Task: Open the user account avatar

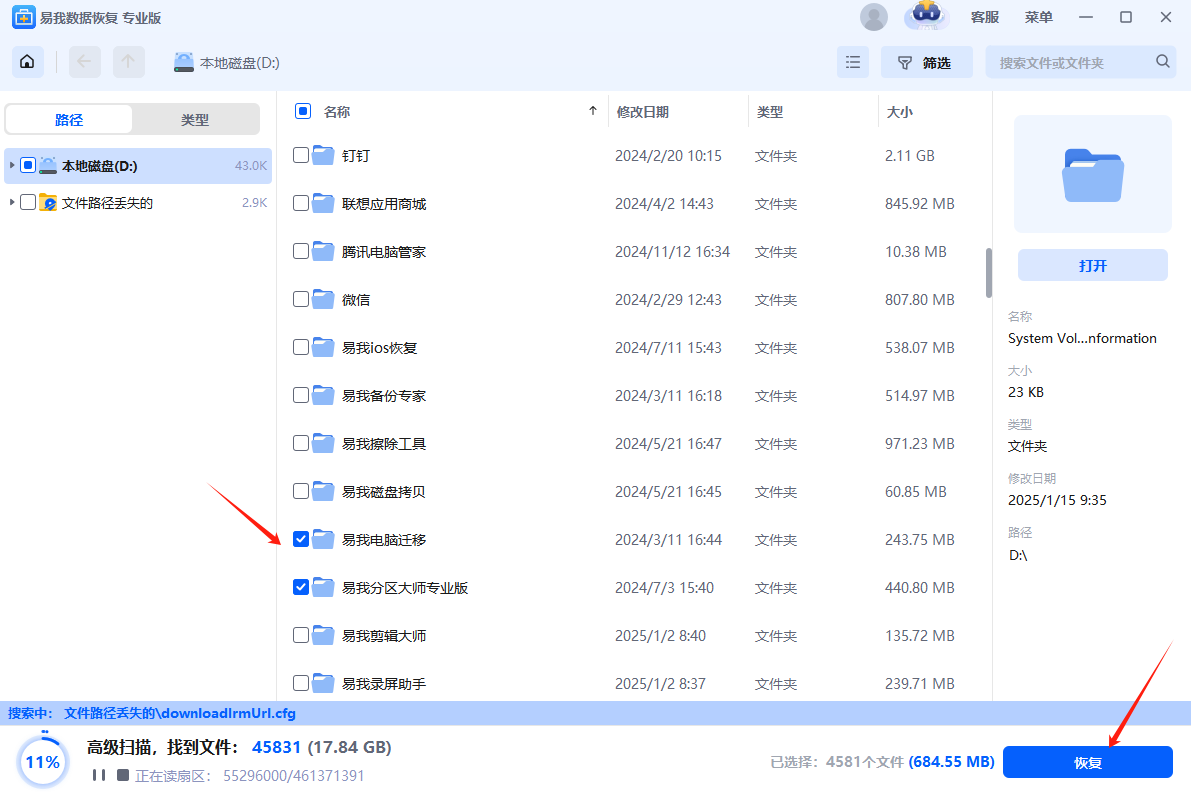Action: (874, 17)
